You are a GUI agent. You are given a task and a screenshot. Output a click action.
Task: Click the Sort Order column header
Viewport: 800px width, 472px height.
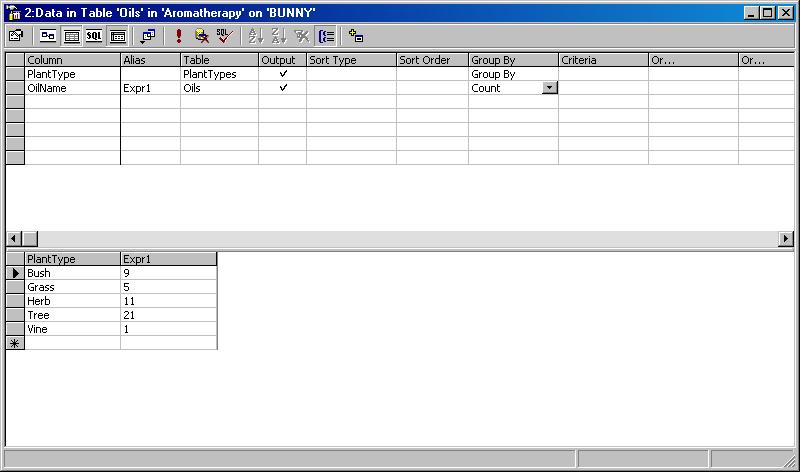point(432,60)
